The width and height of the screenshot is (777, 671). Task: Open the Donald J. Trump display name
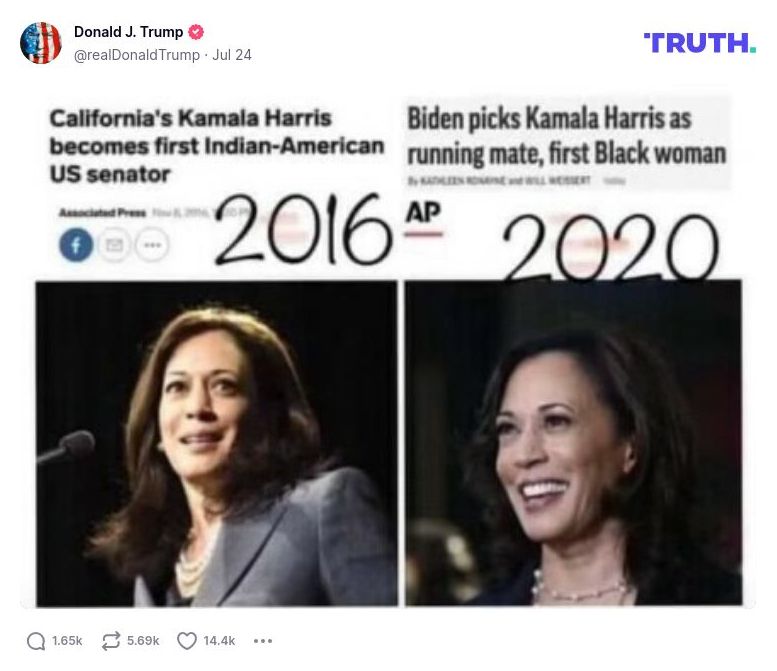point(128,32)
